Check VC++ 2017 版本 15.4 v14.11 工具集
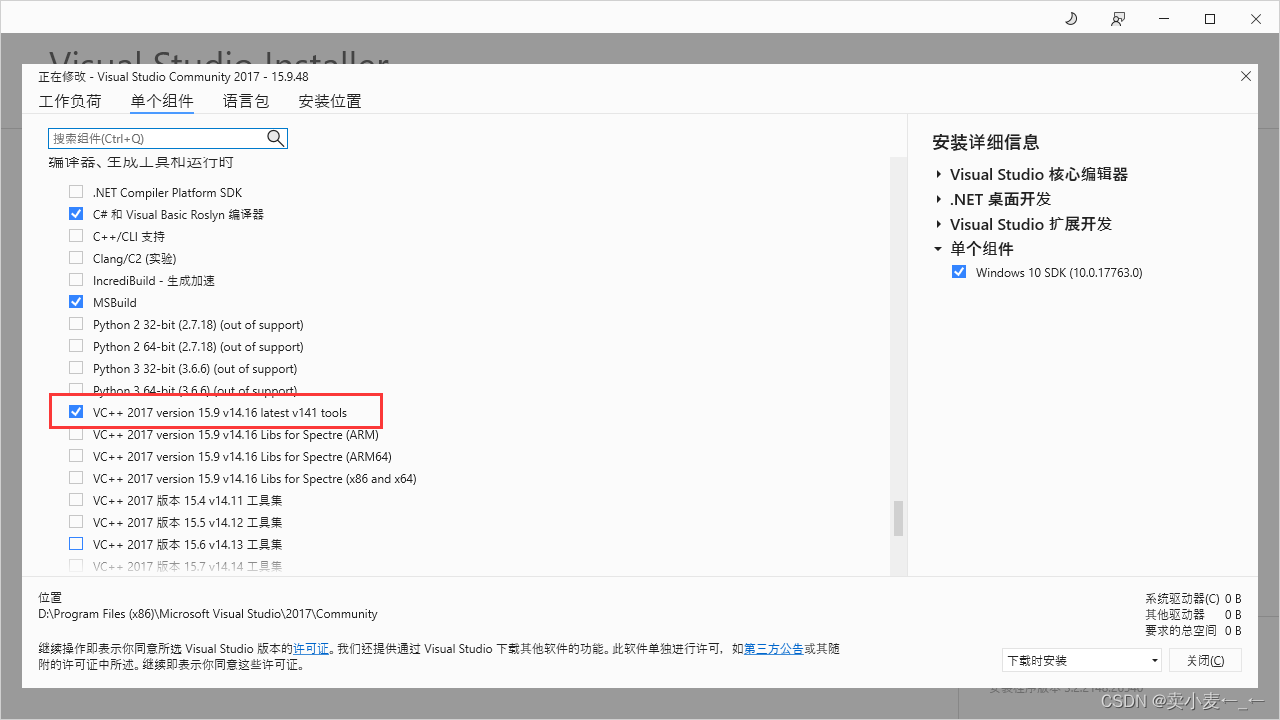 (x=76, y=500)
